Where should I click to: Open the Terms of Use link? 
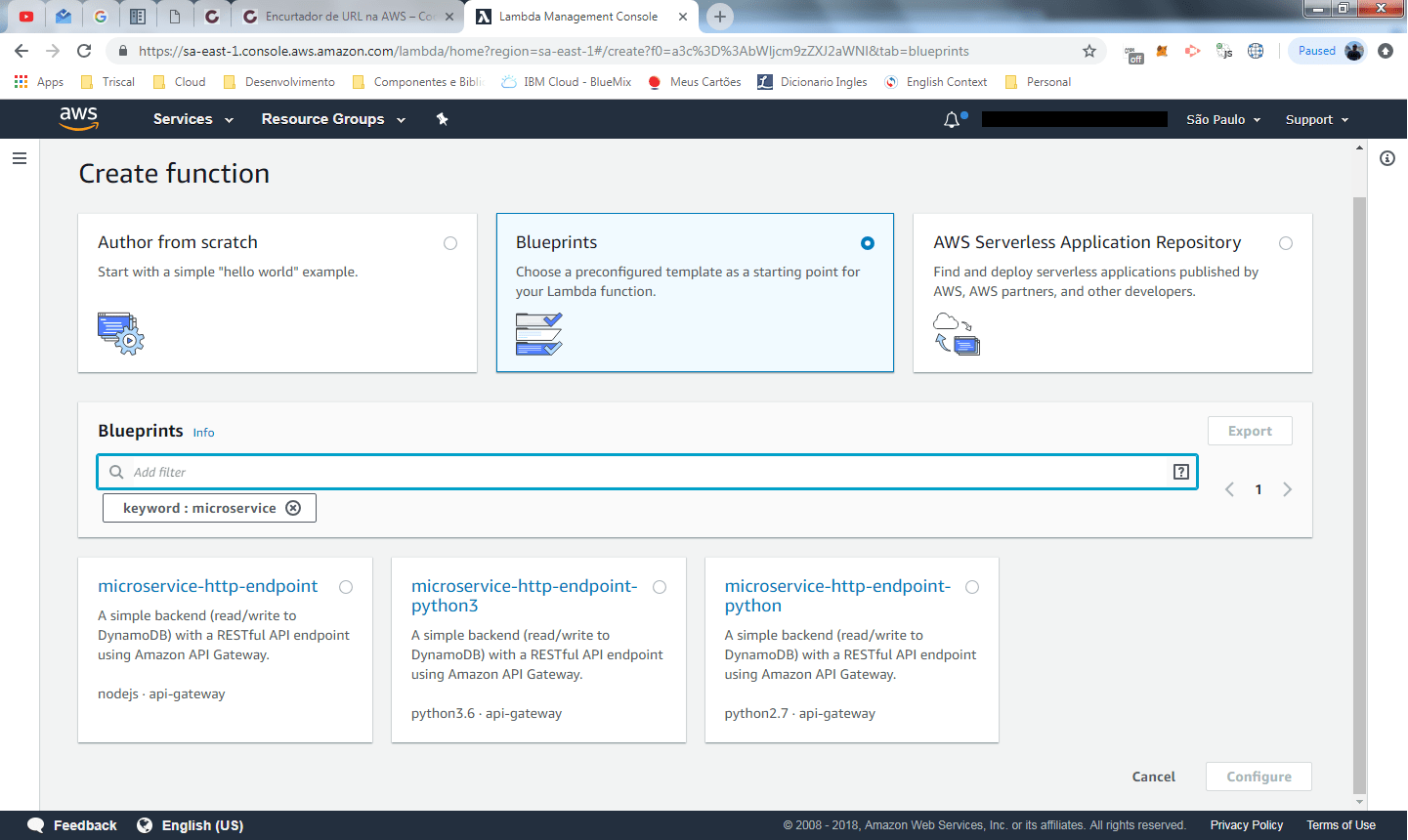1341,825
